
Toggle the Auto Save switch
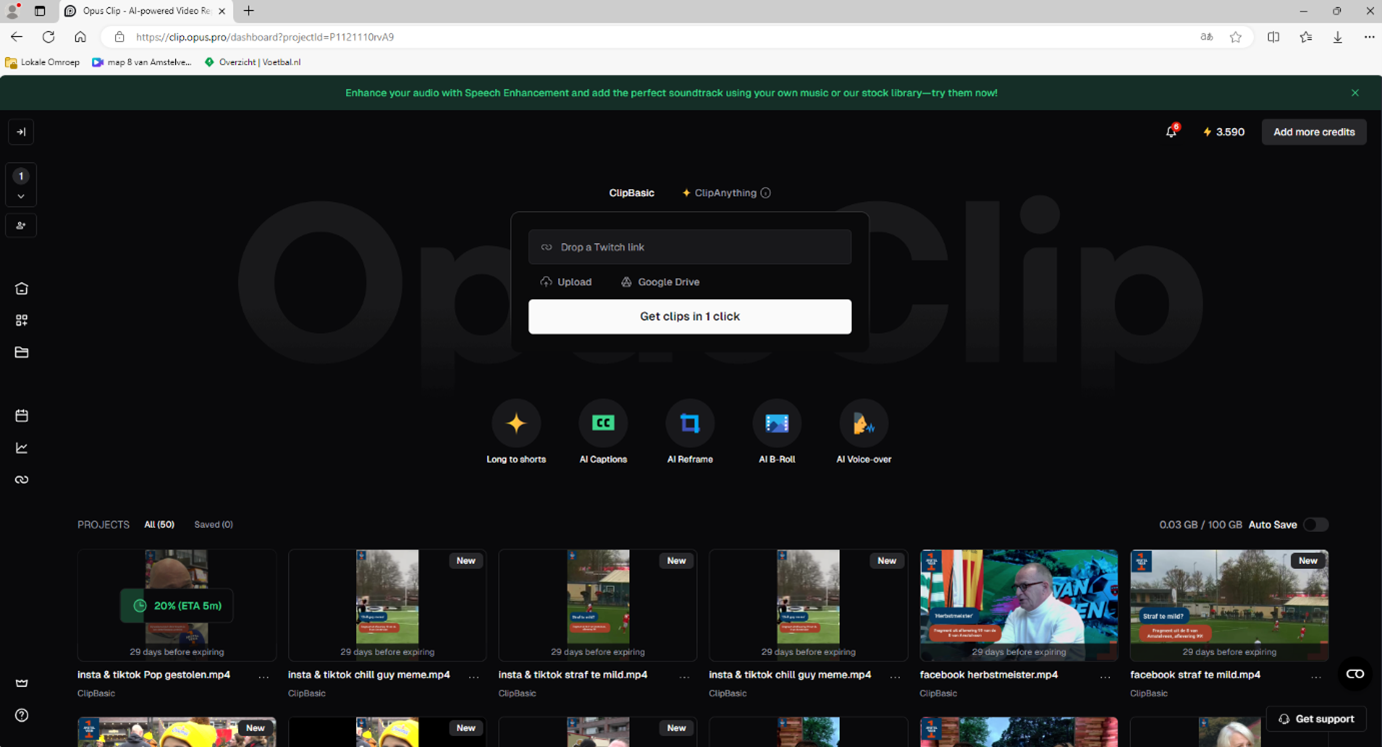pyautogui.click(x=1316, y=525)
